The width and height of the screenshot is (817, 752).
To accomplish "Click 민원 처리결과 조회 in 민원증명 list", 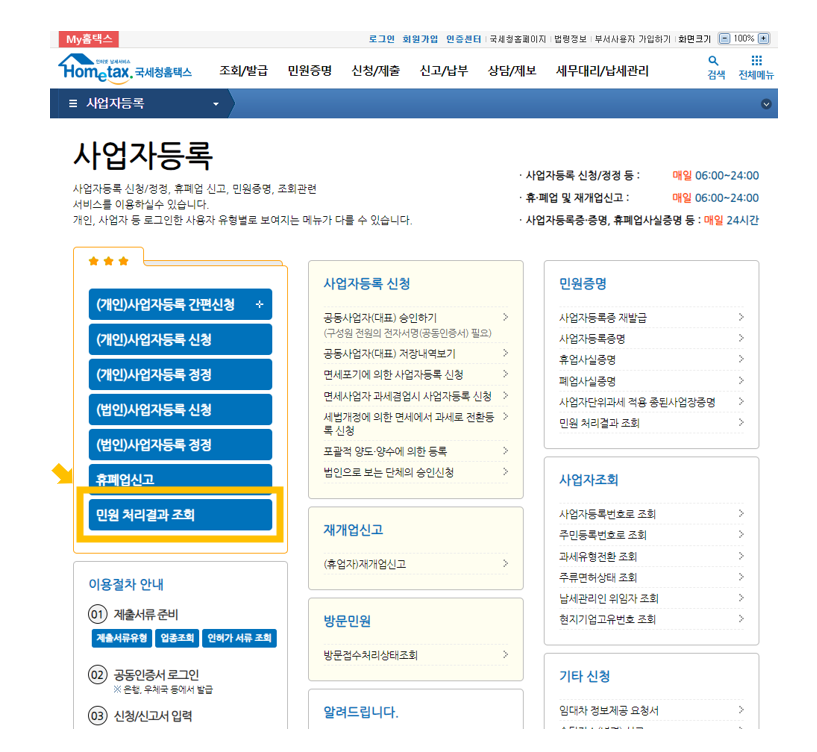I will point(599,423).
